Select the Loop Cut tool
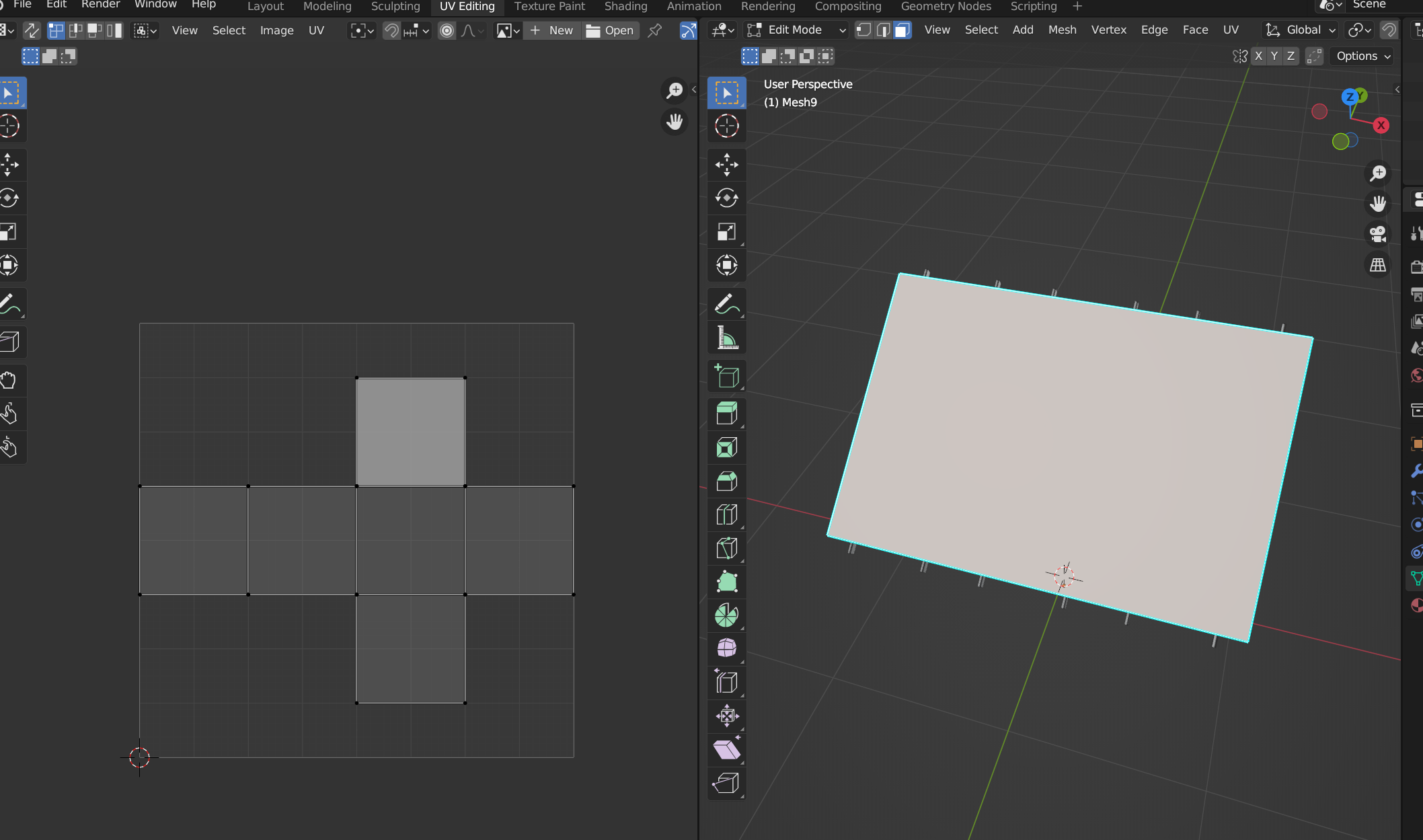This screenshot has width=1423, height=840. [x=726, y=514]
